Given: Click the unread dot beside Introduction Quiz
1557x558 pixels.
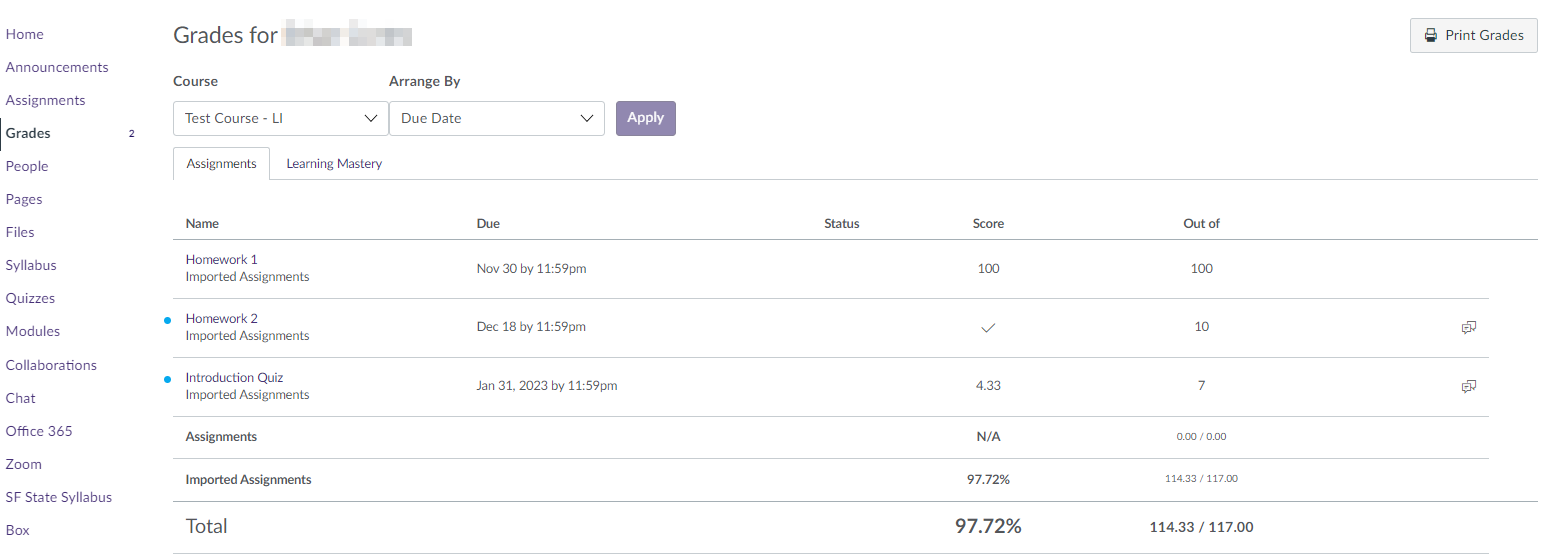Looking at the screenshot, I should (x=167, y=379).
